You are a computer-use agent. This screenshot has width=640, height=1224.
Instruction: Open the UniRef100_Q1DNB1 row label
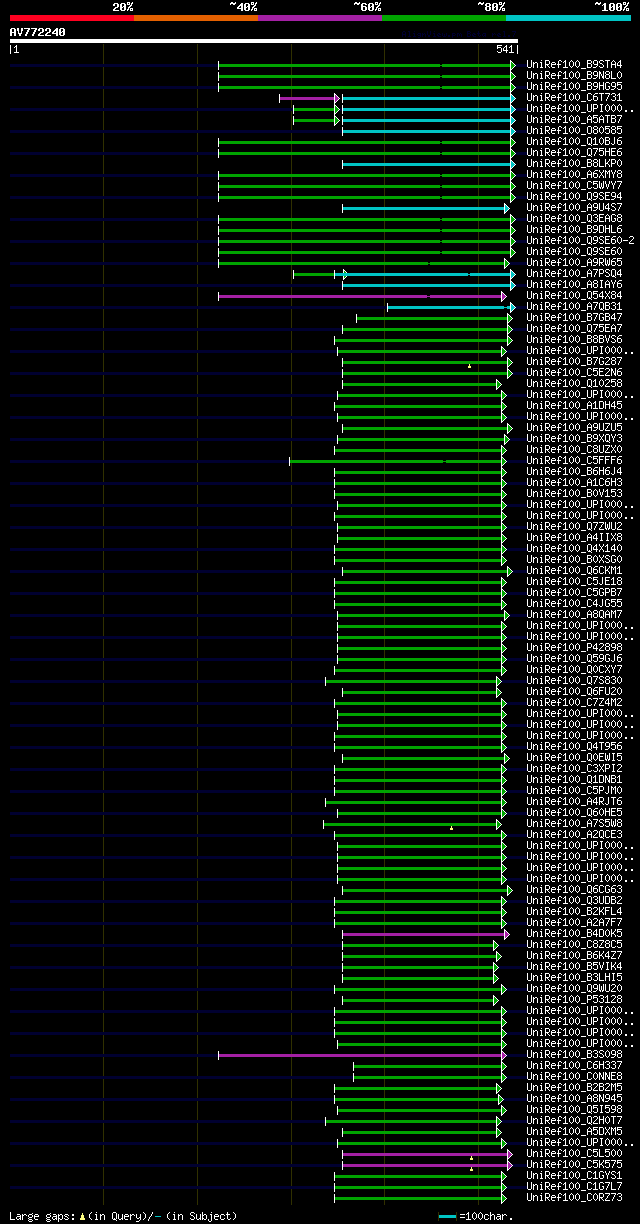click(x=574, y=780)
